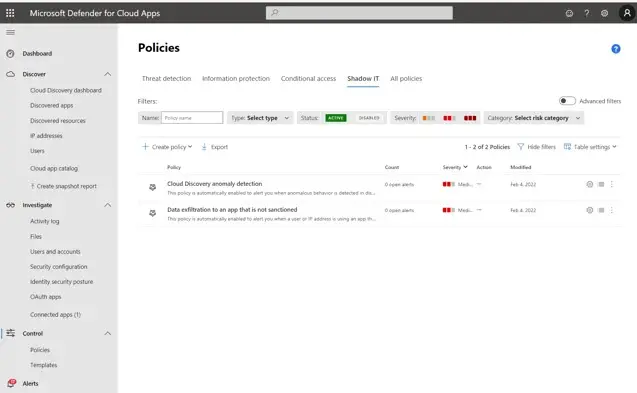Open Identity security posture in sidebar
The height and width of the screenshot is (393, 637).
pyautogui.click(x=61, y=282)
